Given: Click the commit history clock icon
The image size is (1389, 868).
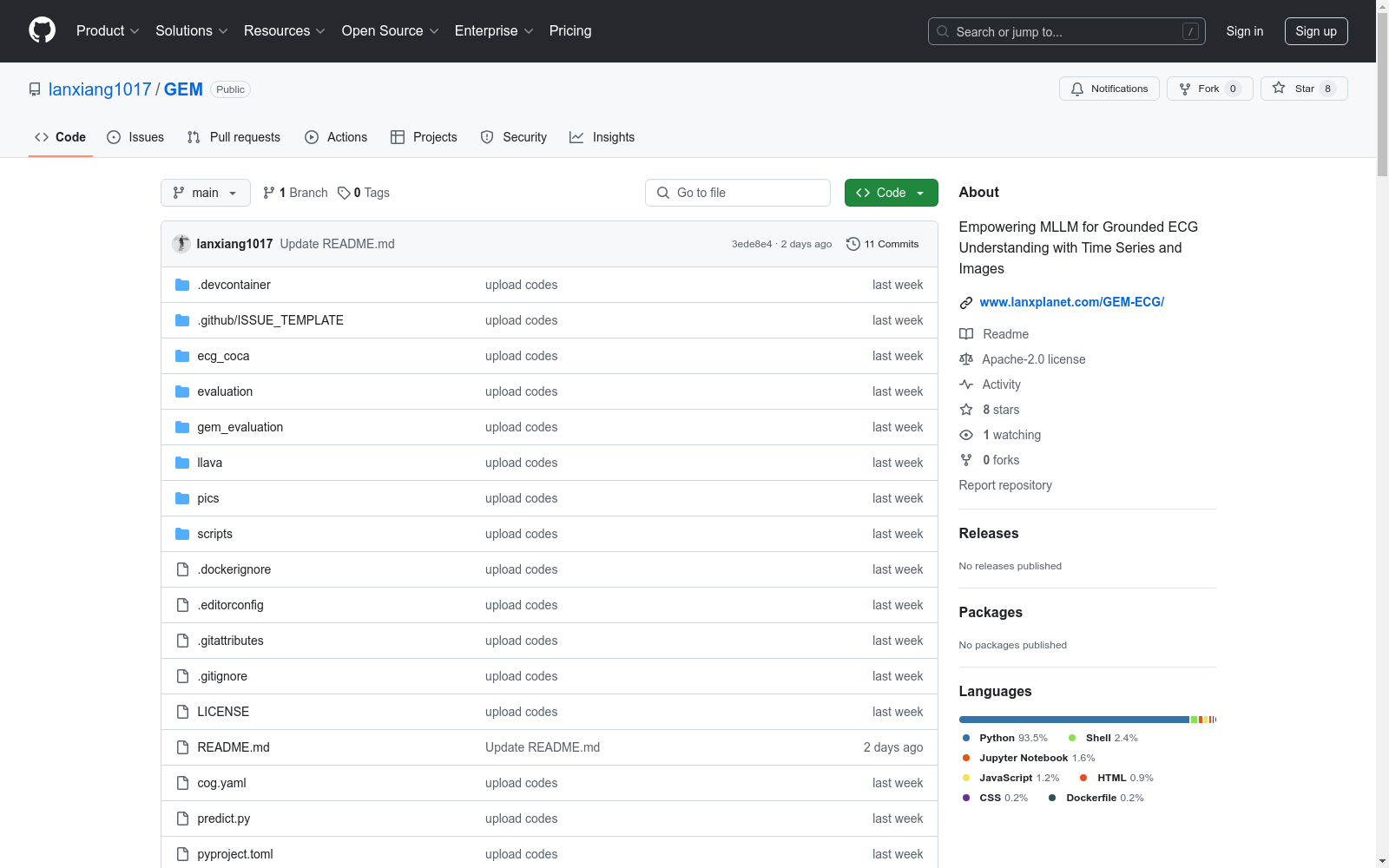Looking at the screenshot, I should click(853, 244).
